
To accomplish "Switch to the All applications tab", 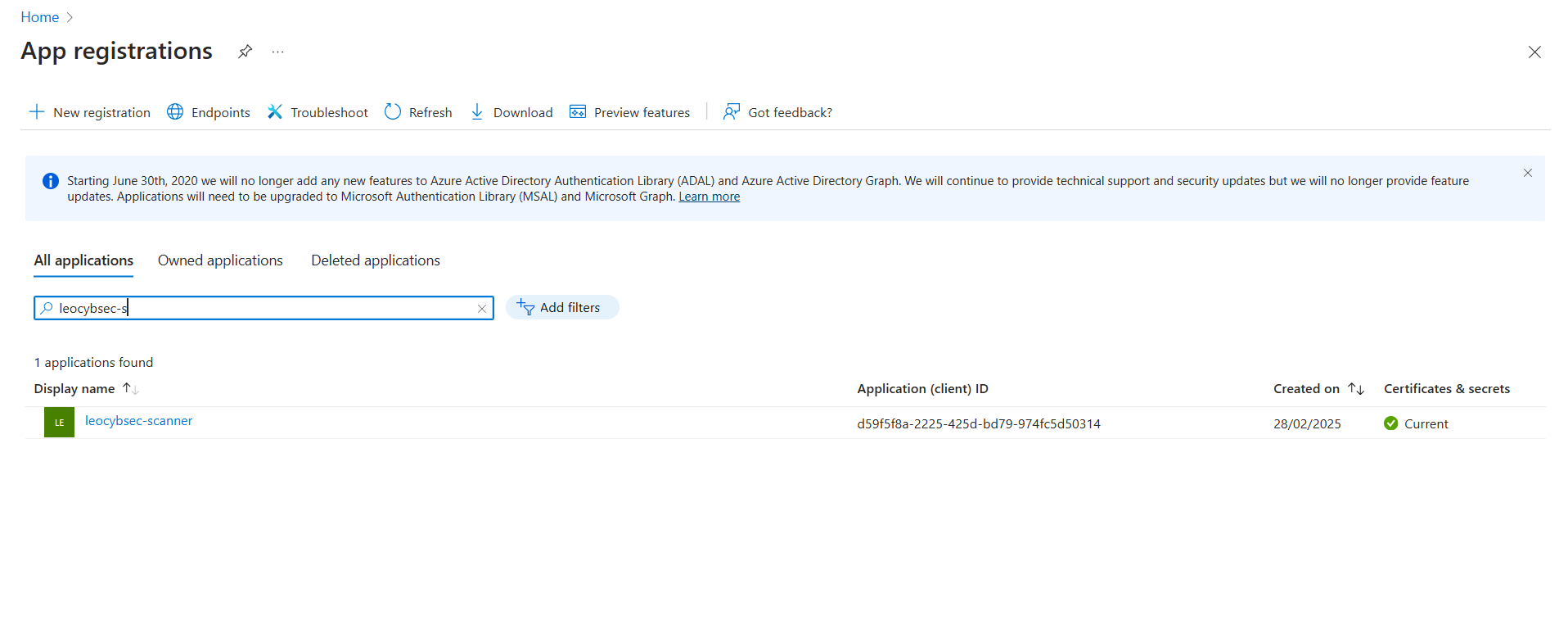I will click(83, 260).
